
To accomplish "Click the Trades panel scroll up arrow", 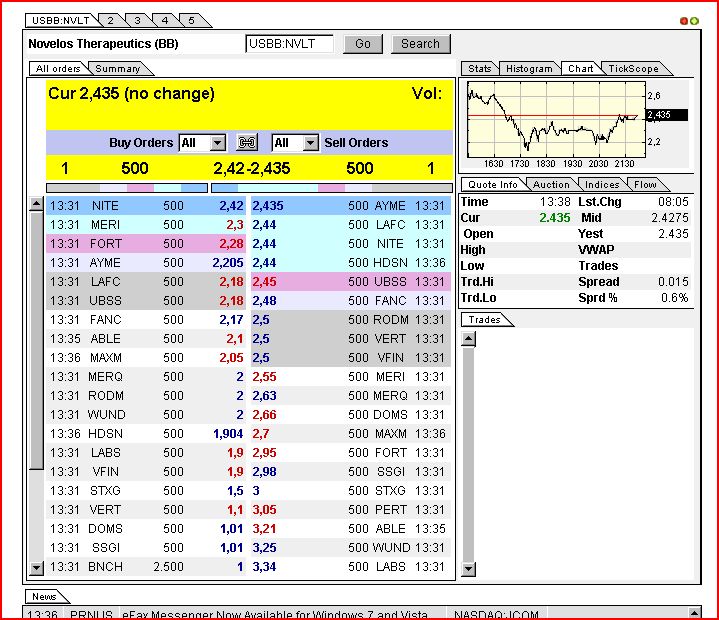I will 467,339.
